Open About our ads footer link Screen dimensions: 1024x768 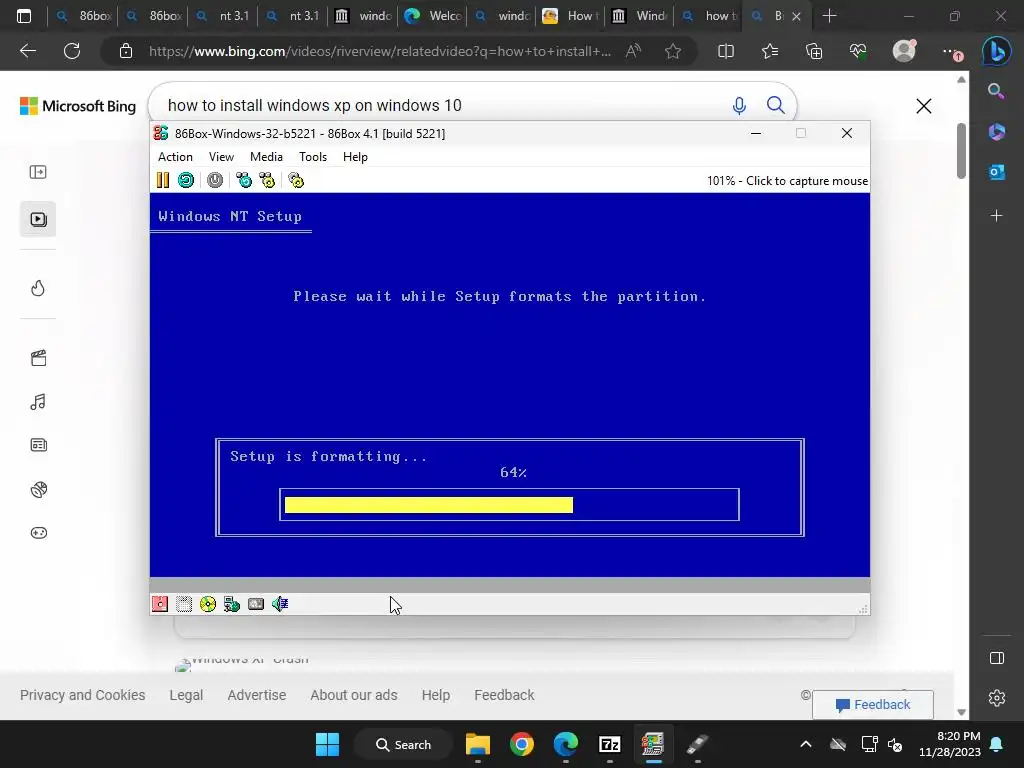tap(354, 695)
